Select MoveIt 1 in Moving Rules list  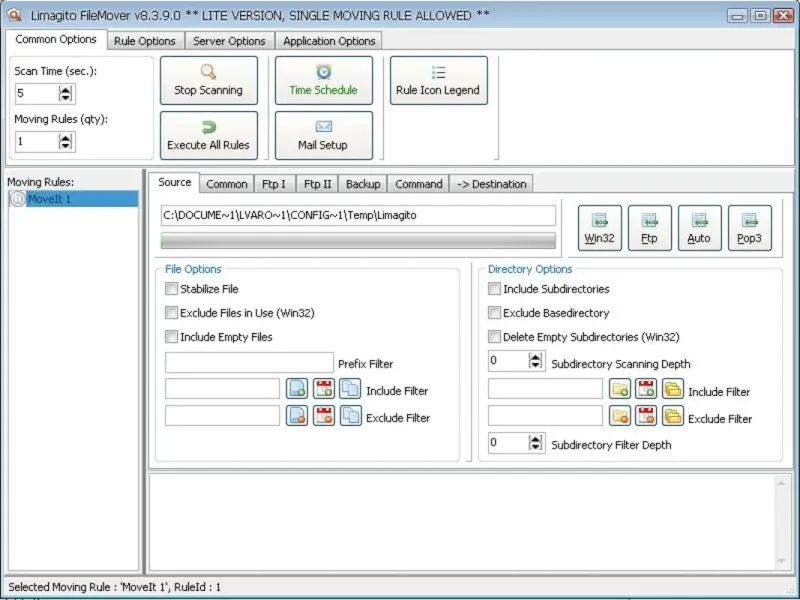(74, 199)
